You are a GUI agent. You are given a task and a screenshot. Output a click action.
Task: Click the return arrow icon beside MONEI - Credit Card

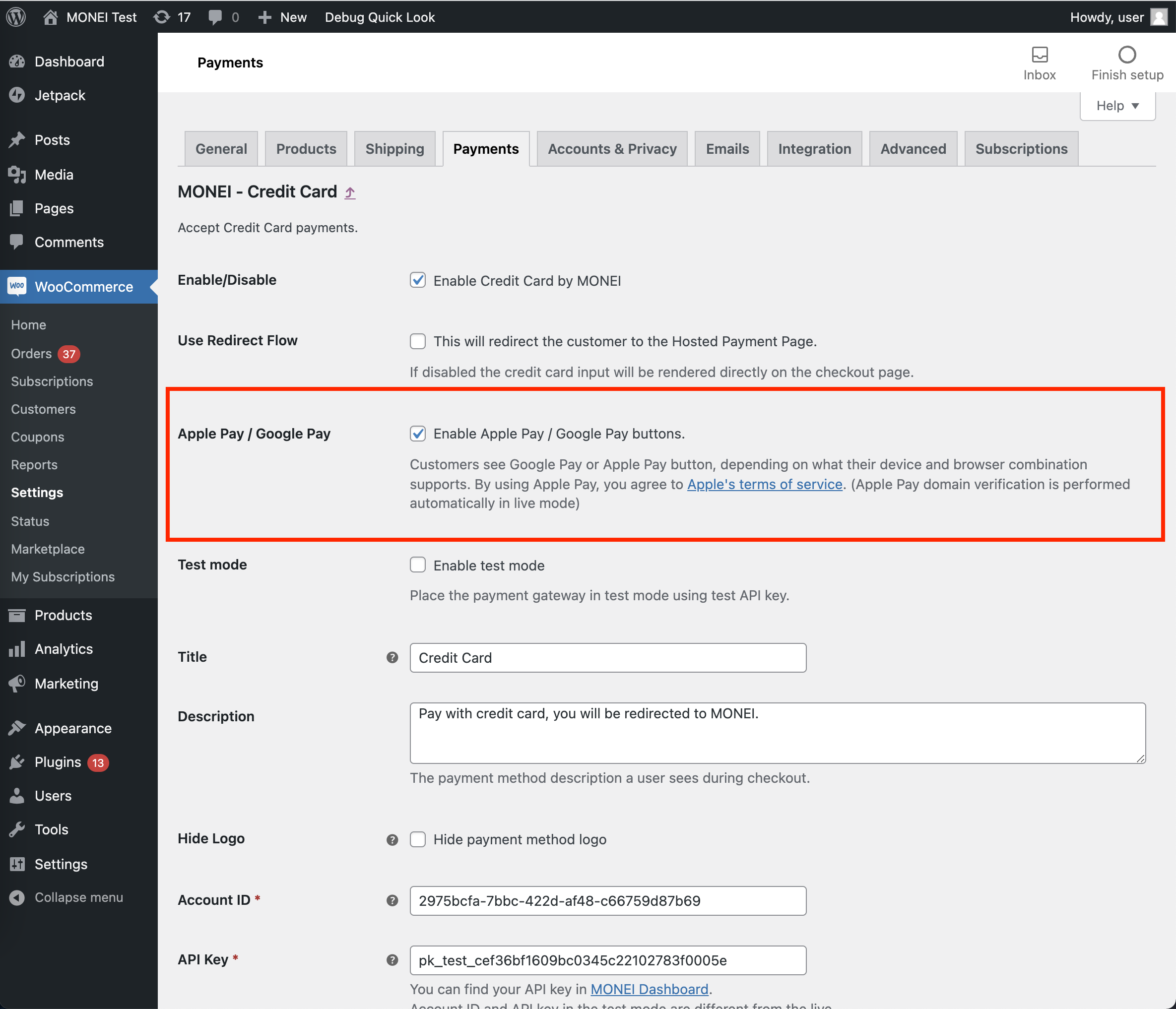350,193
